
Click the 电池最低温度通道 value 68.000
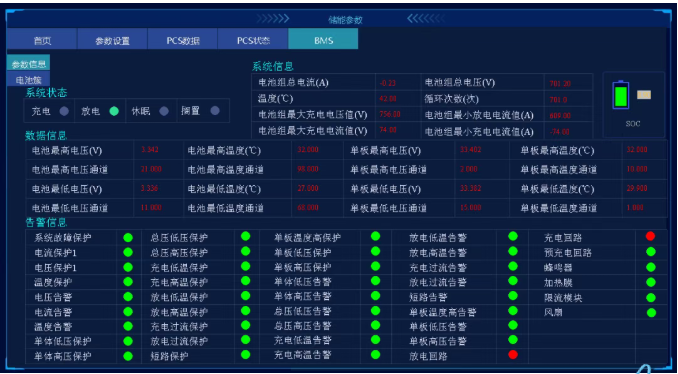pyautogui.click(x=308, y=208)
